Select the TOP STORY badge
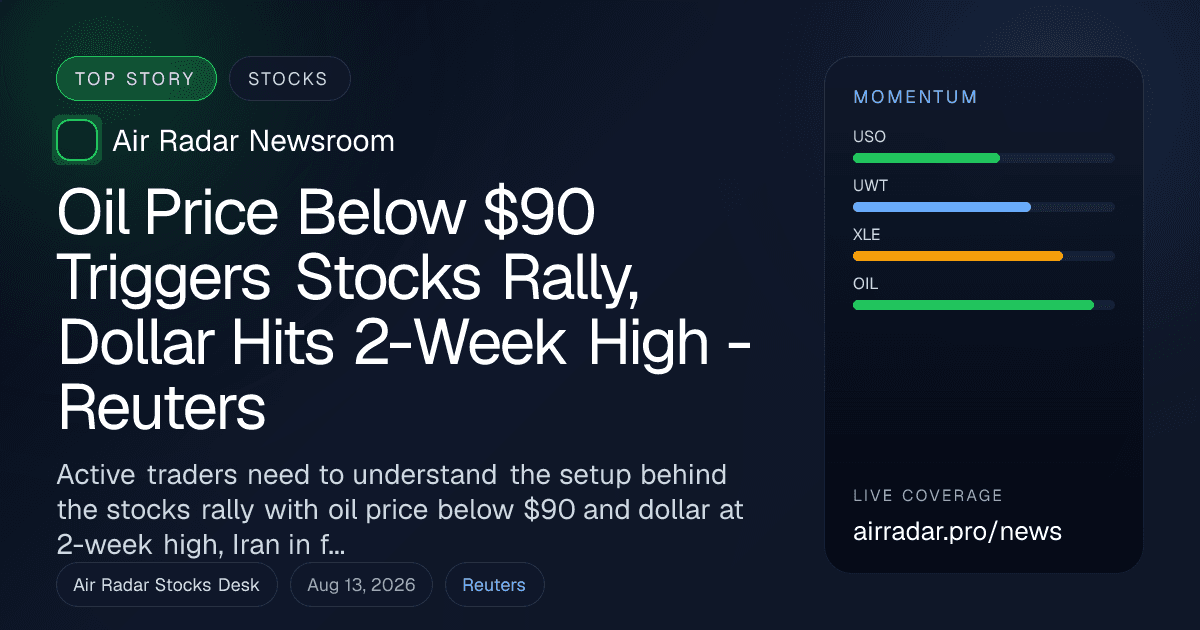 click(137, 79)
